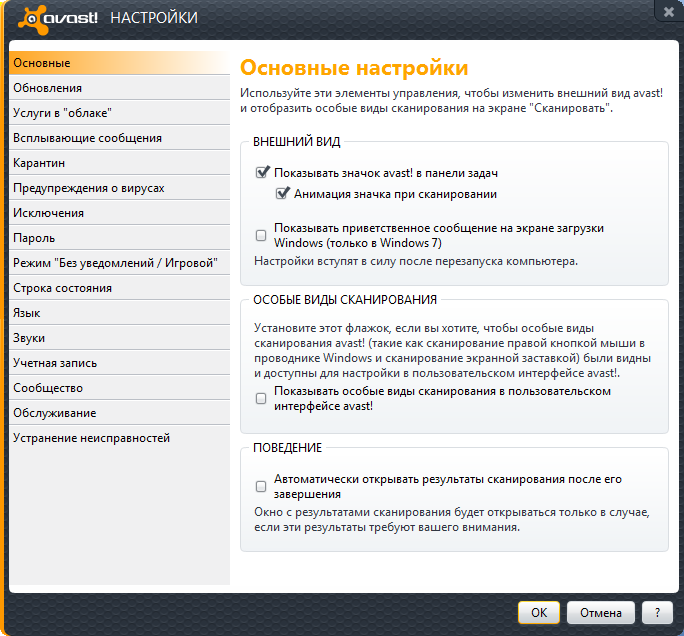Enable Показывать особые виды сканирования checkbox
684x636 pixels.
pos(261,398)
